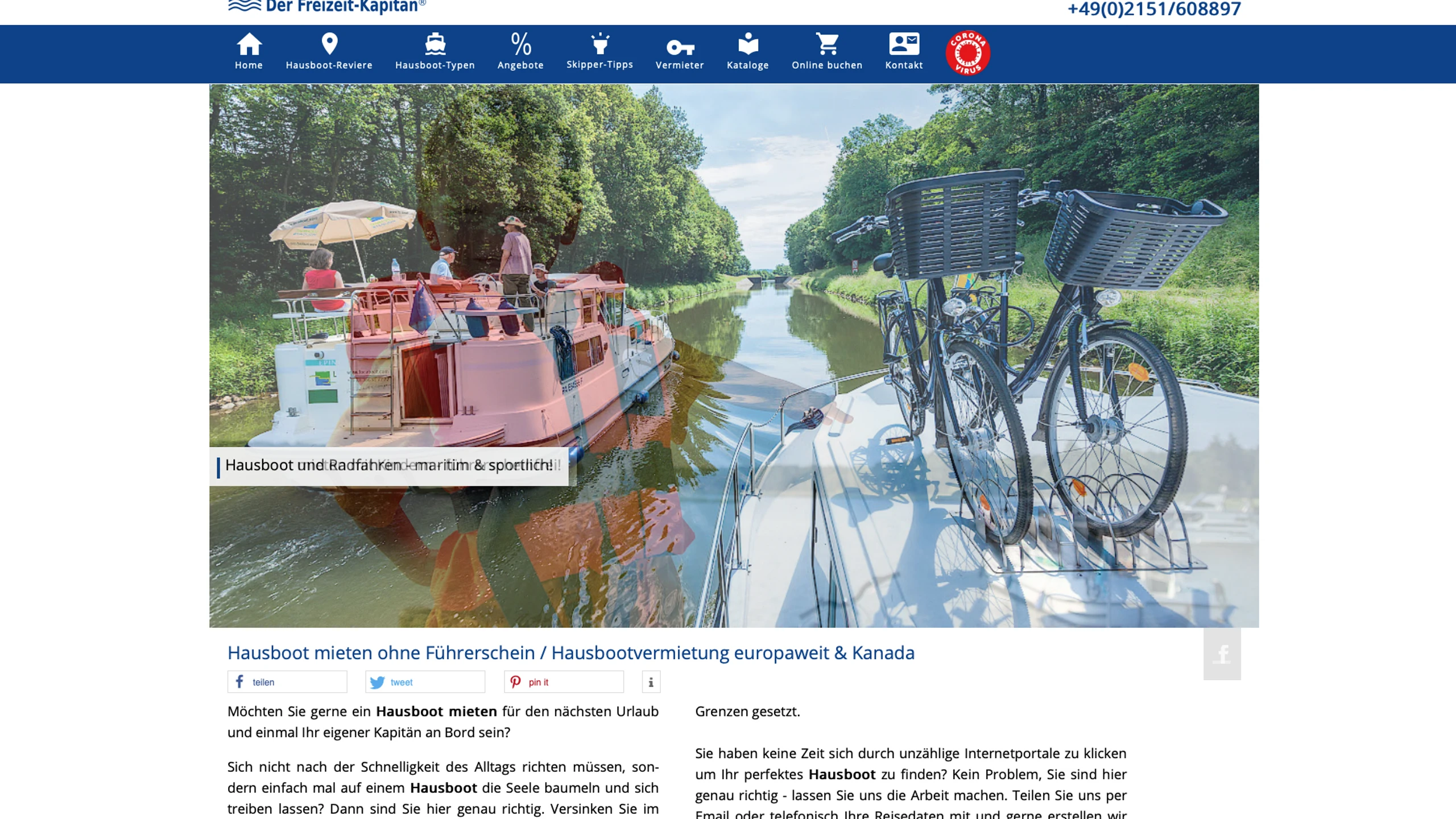Select the Hausboot-Typen boat icon

[435, 44]
